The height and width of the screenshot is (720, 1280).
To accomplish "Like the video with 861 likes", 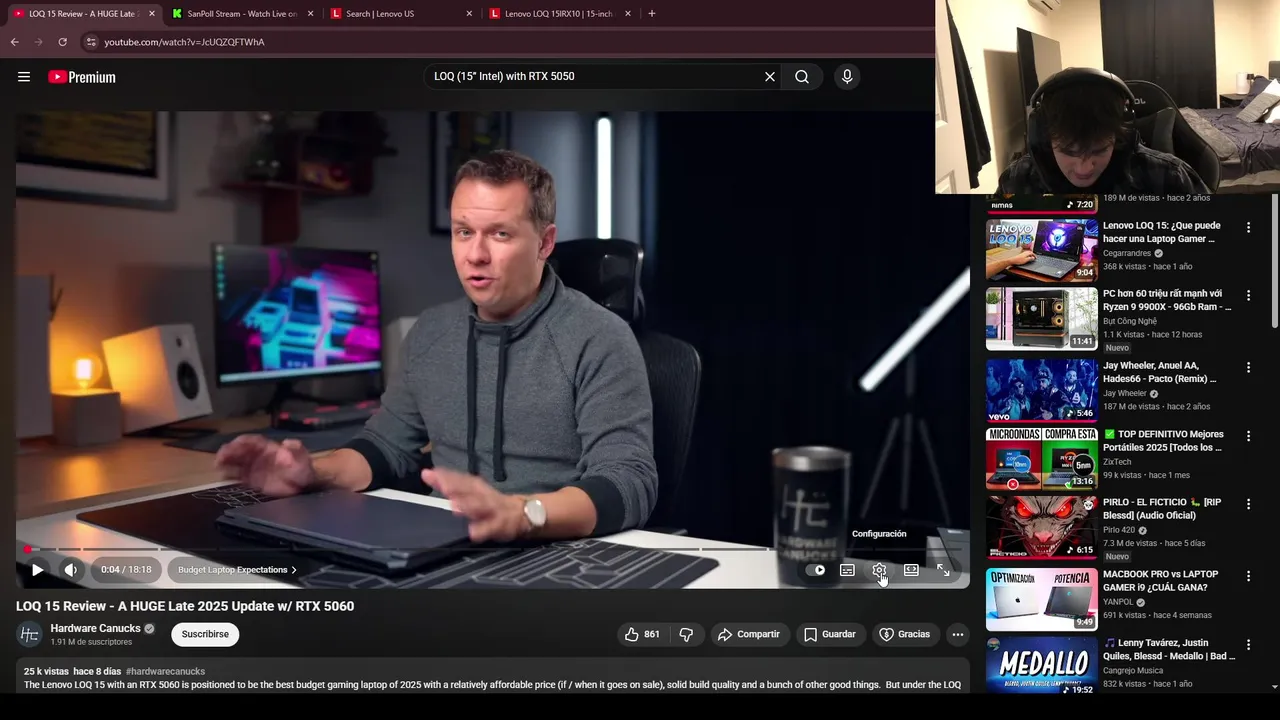I will point(642,634).
